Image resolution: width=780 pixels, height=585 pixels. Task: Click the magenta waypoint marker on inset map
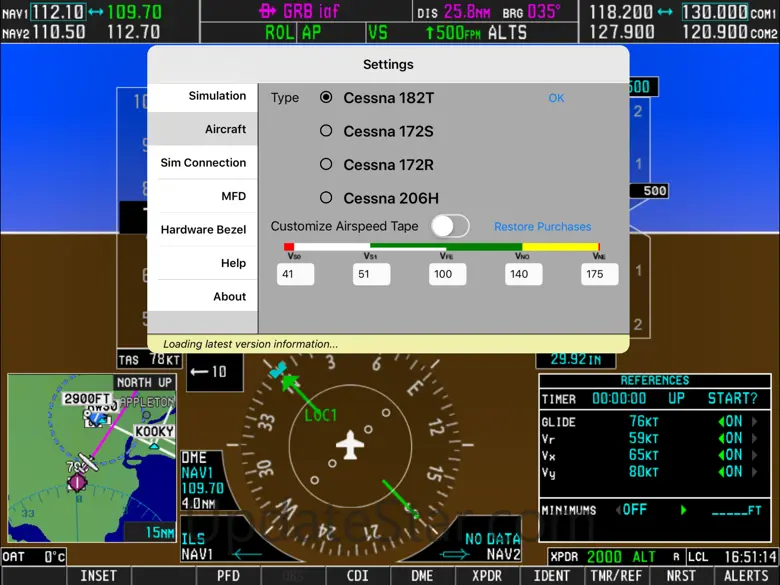[x=77, y=482]
